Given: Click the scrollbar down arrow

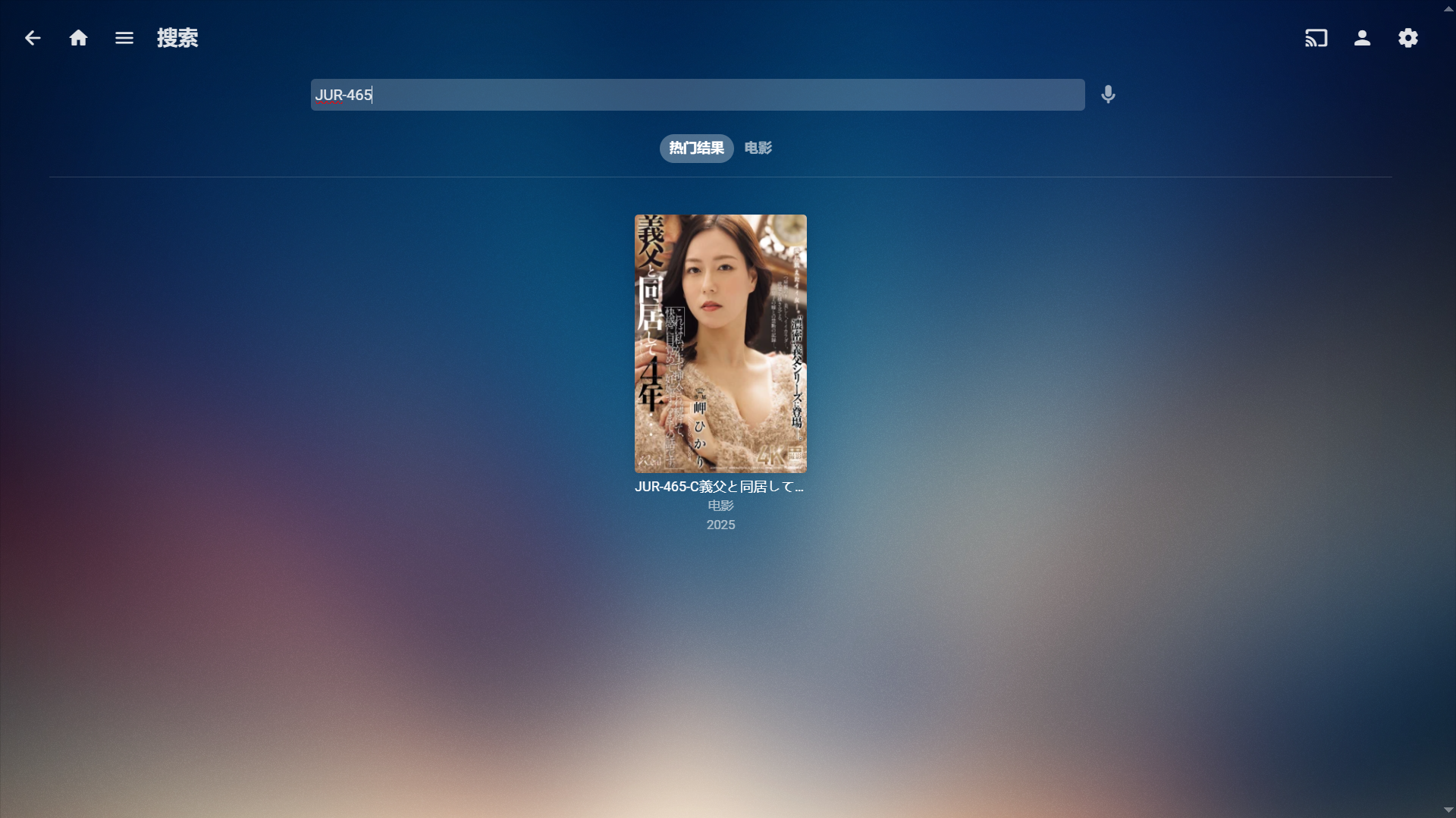Looking at the screenshot, I should pyautogui.click(x=1448, y=810).
